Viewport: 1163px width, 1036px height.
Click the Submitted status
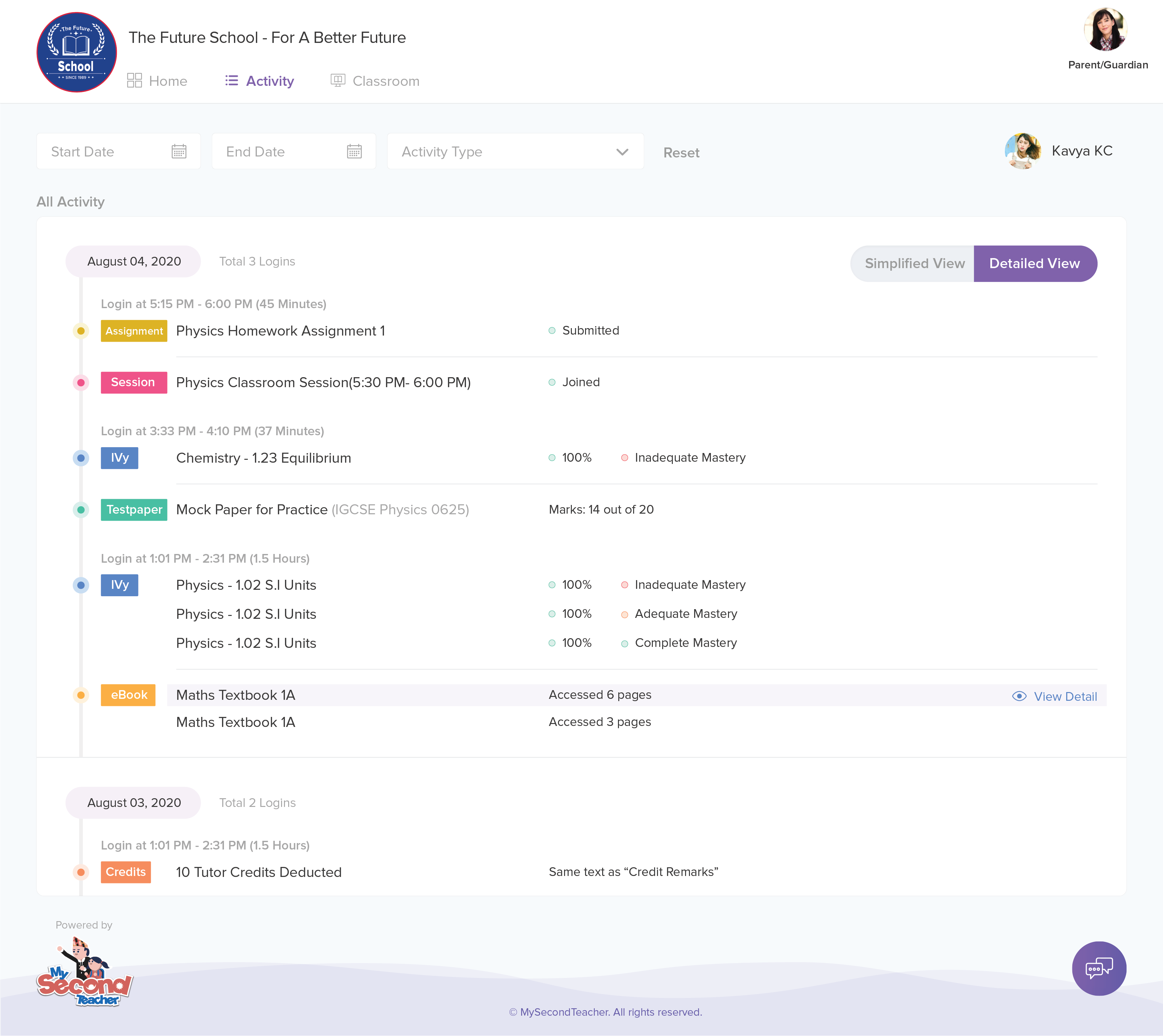click(584, 331)
